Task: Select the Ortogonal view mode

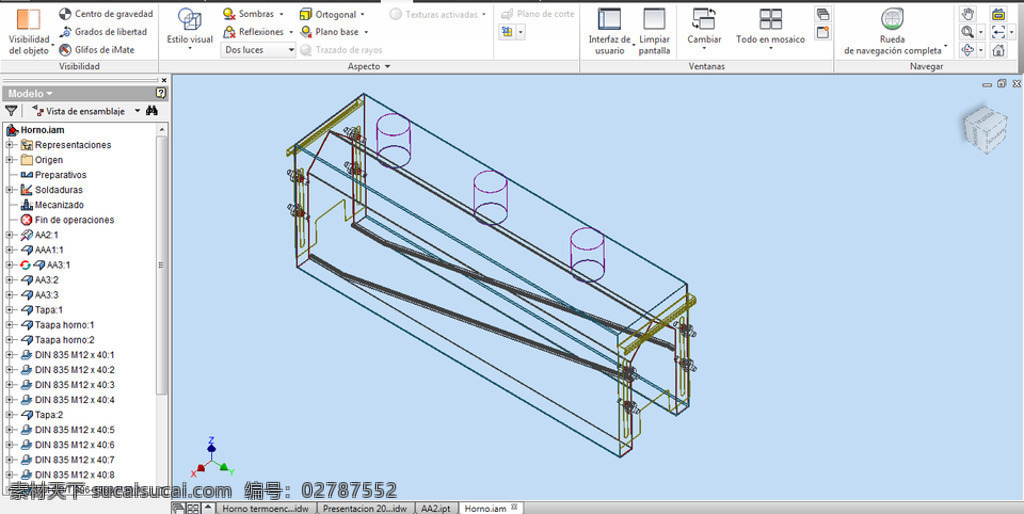Action: (x=328, y=14)
